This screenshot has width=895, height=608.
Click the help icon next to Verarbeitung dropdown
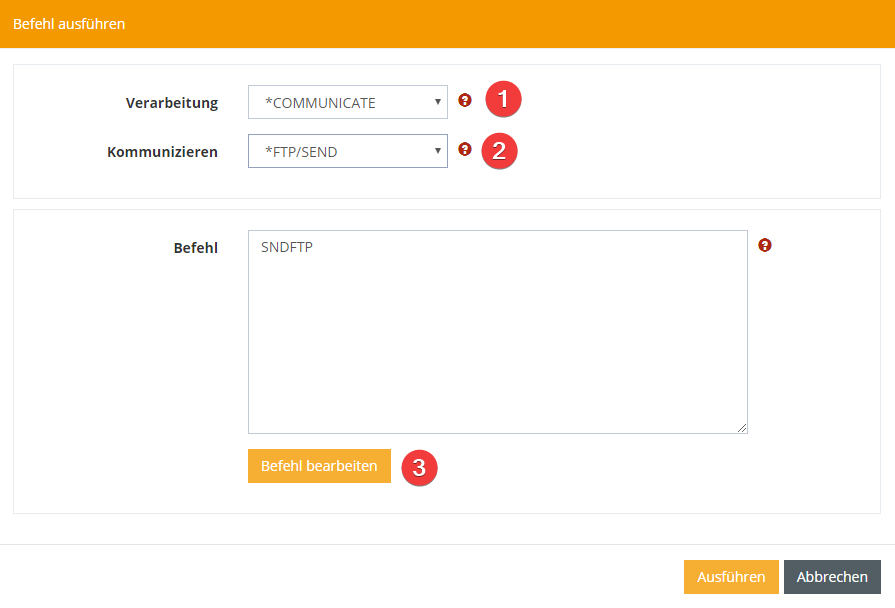(x=464, y=100)
